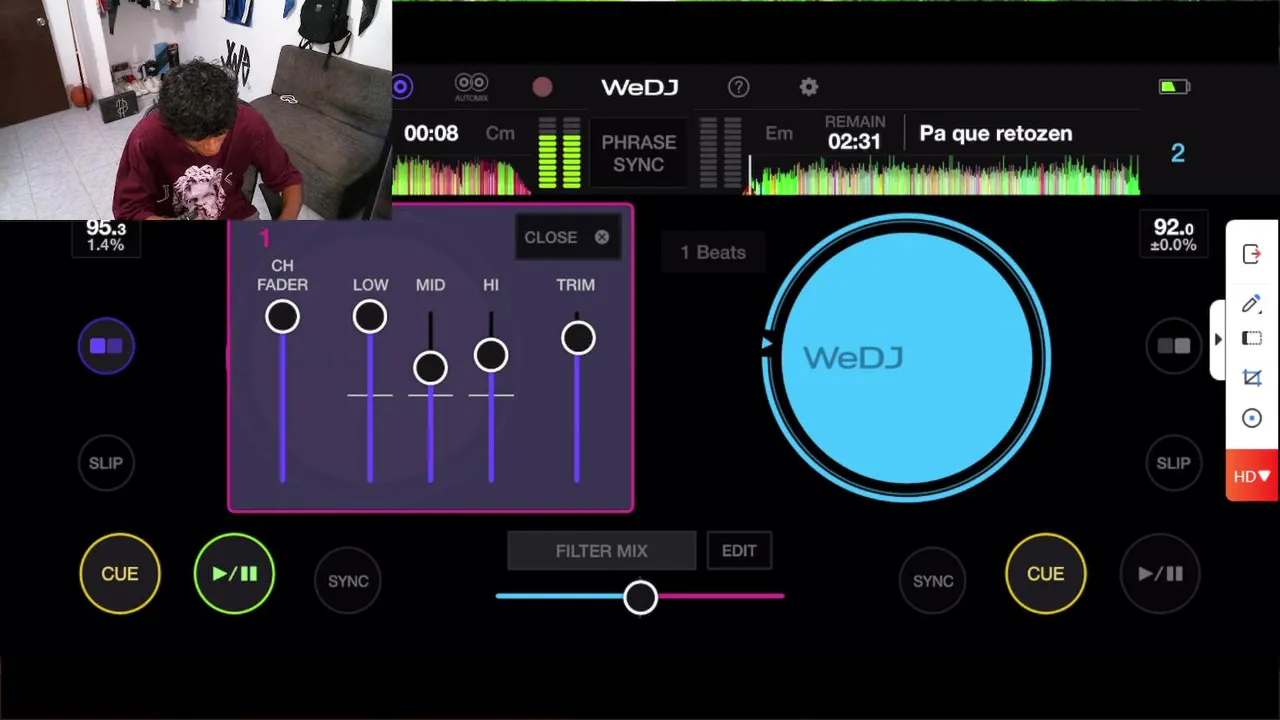Close the deck 1 mixer panel
This screenshot has height=720, width=1280.
567,237
